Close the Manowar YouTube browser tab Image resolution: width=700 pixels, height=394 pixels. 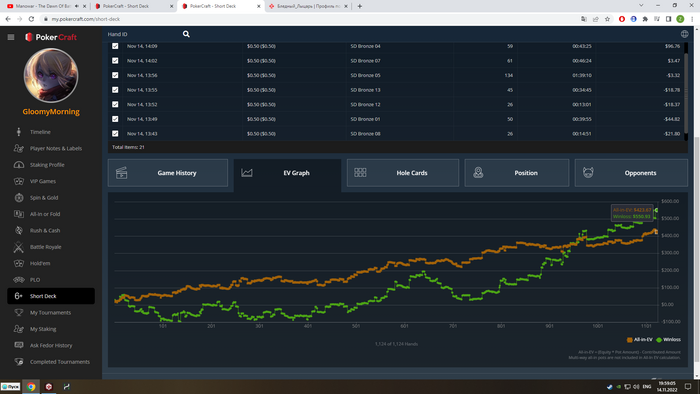[84, 6]
